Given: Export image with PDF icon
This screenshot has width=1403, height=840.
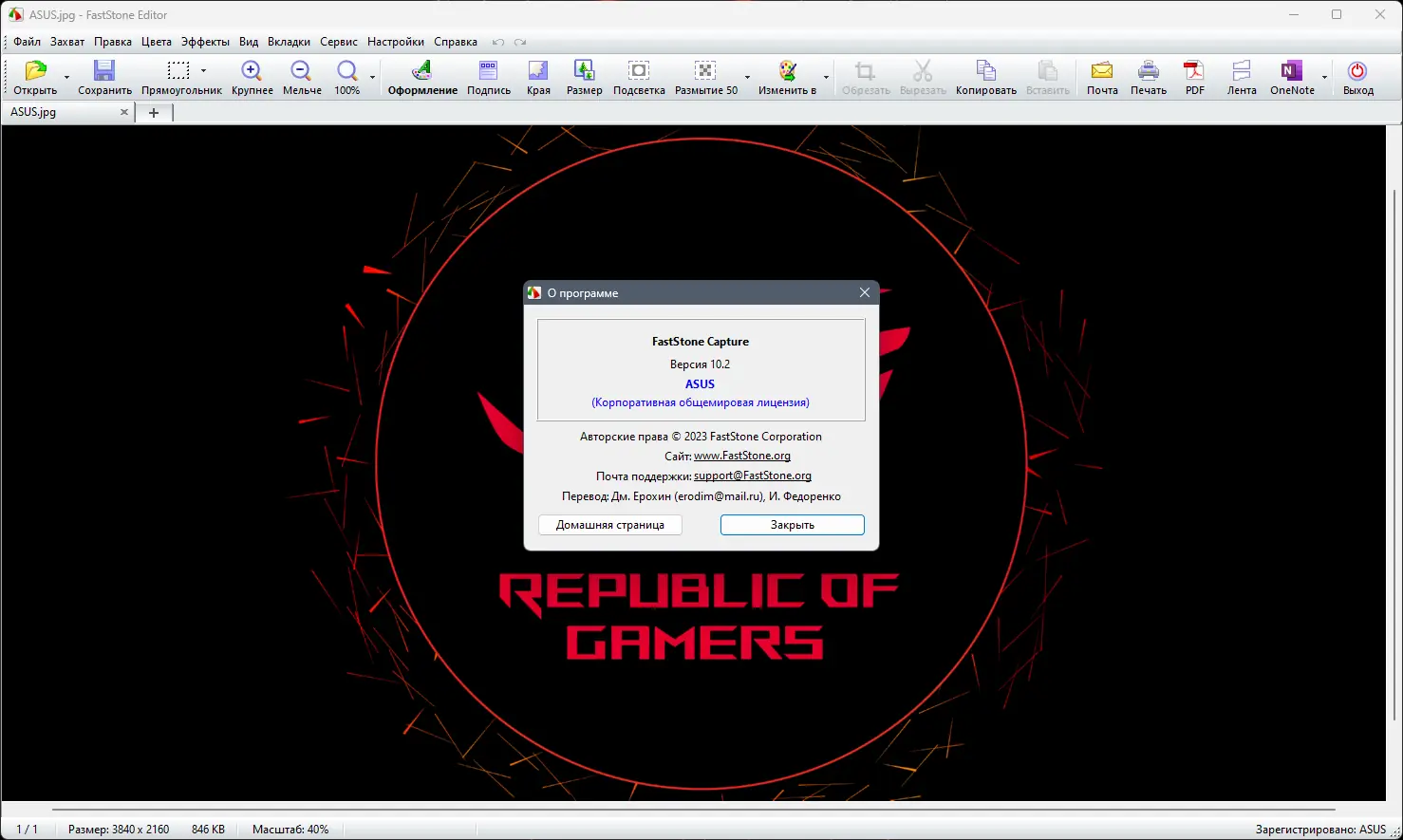Looking at the screenshot, I should pyautogui.click(x=1194, y=71).
